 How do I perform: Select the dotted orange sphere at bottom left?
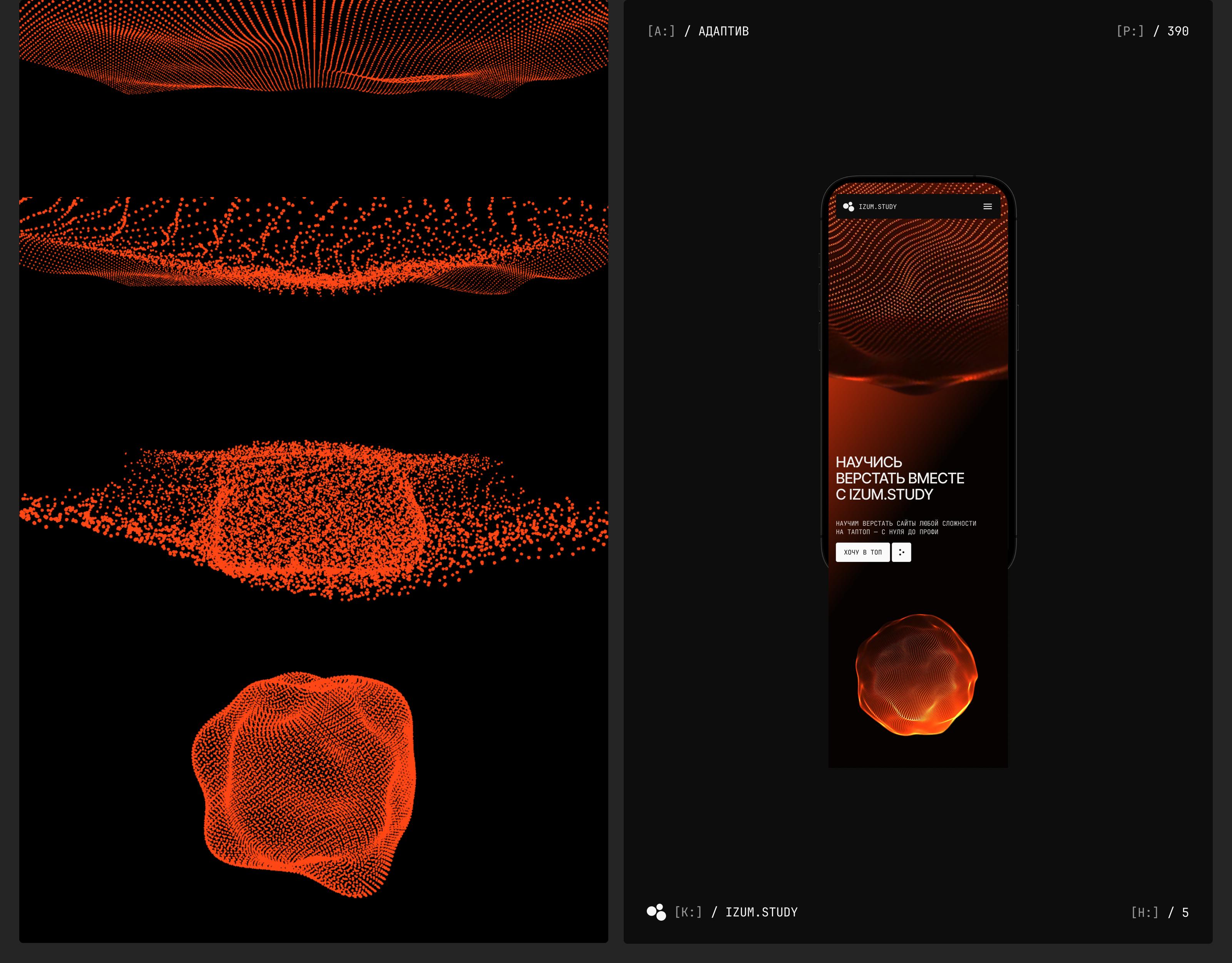305,784
